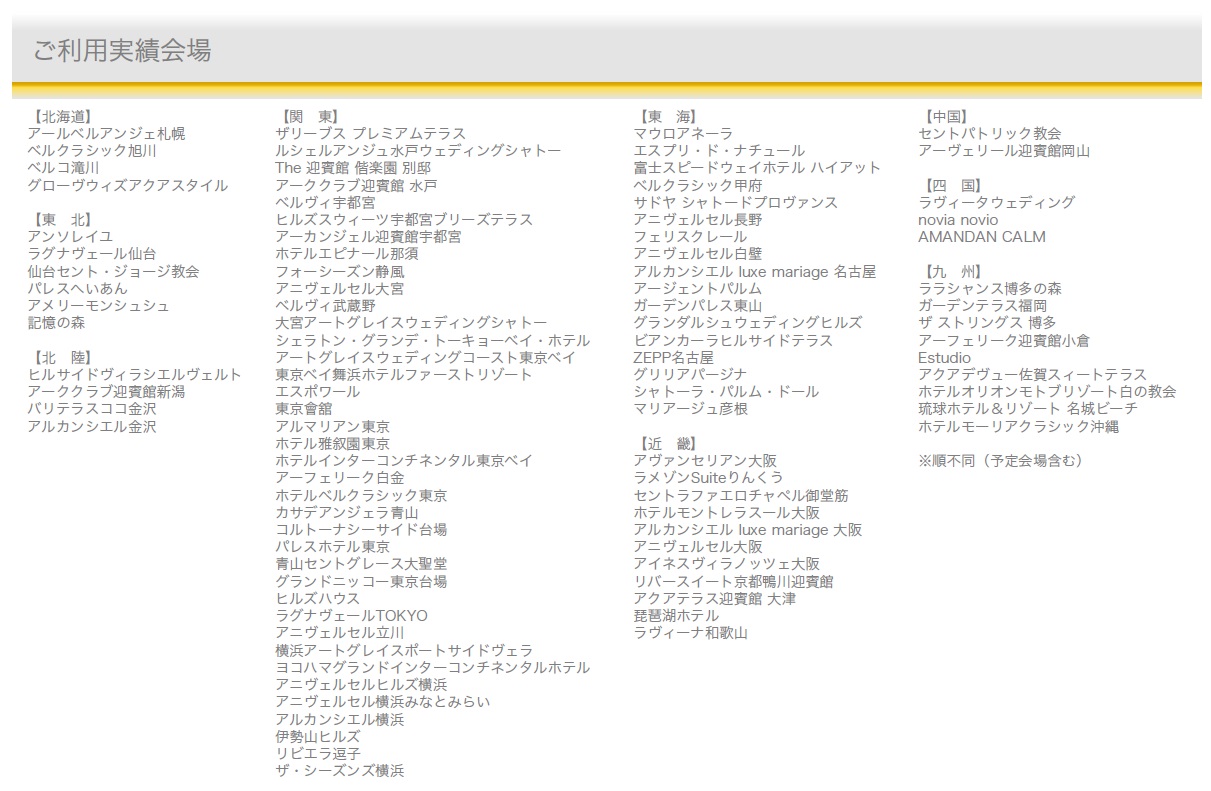Viewport: 1211px width, 791px height.
Task: Click アルカンシエル luxe mariage 名古屋
Action: (x=755, y=271)
